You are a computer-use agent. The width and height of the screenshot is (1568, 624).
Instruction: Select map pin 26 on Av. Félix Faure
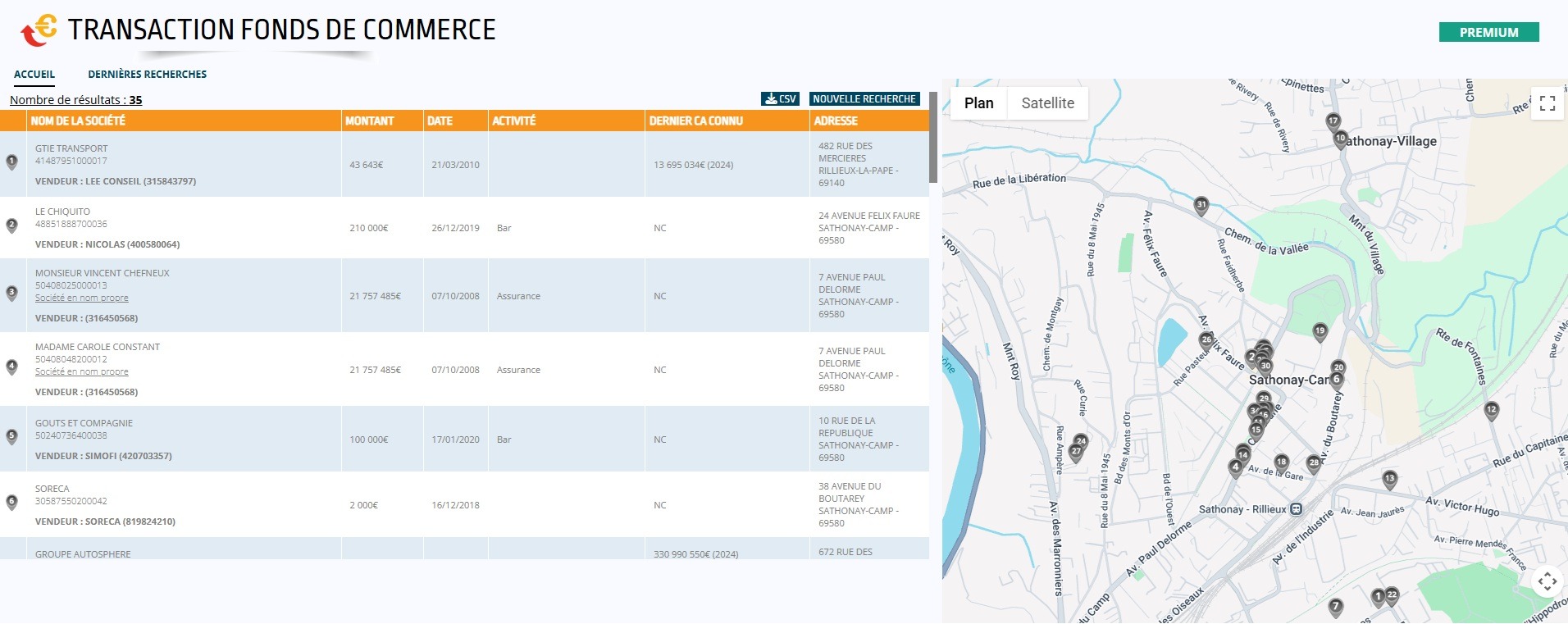pos(1206,340)
